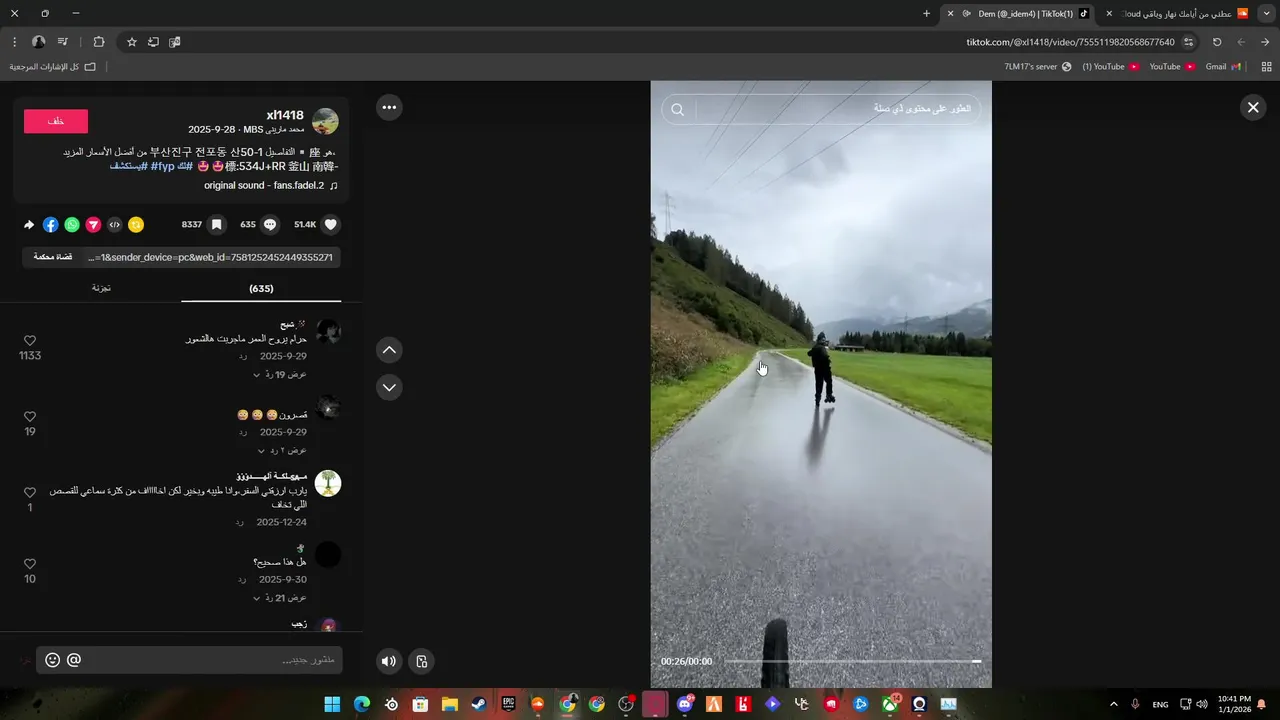Viewport: 1280px width, 720px height.
Task: Open the Chrome profile avatar
Action: click(38, 42)
